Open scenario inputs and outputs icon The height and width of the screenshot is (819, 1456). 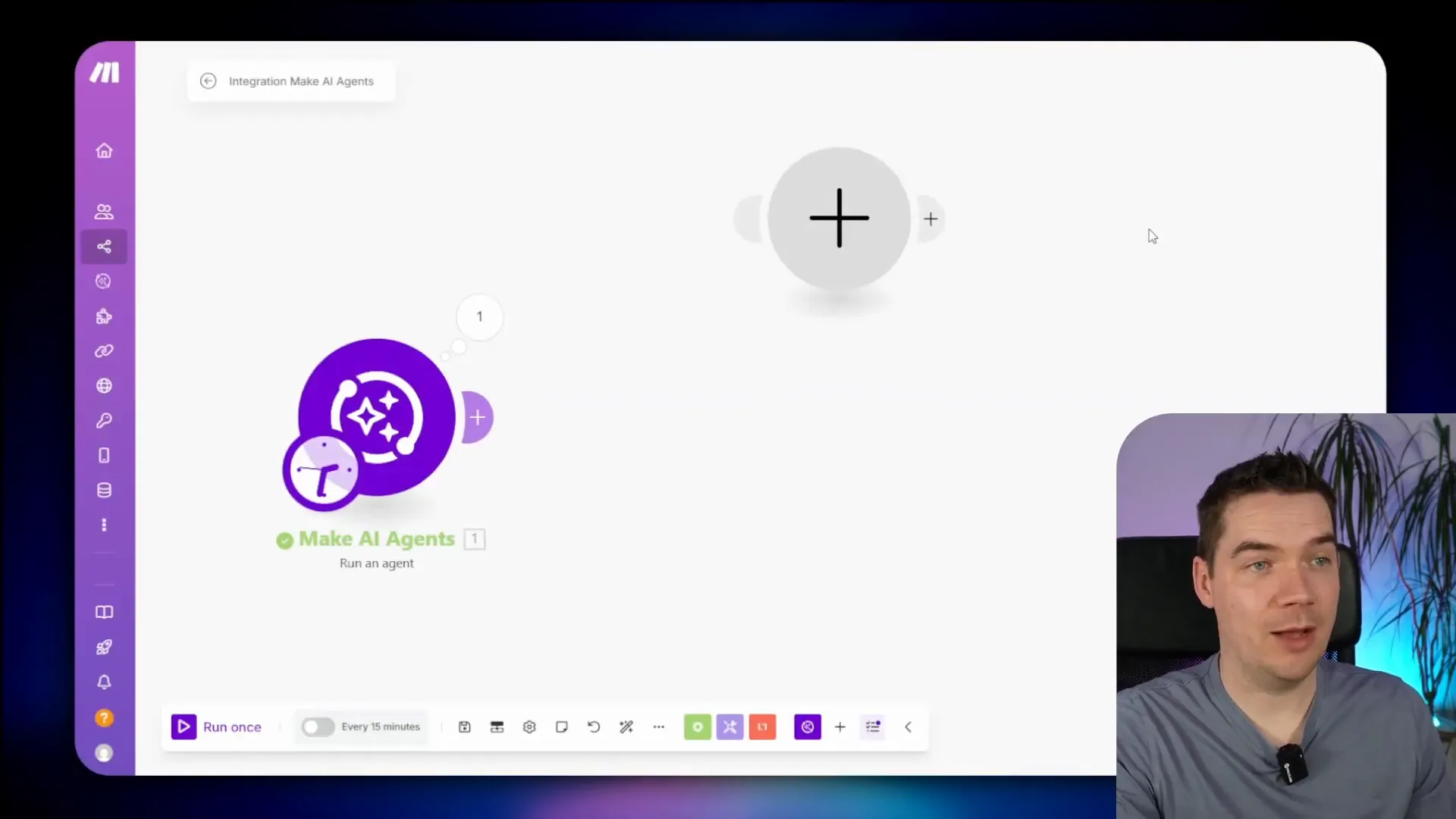[497, 726]
